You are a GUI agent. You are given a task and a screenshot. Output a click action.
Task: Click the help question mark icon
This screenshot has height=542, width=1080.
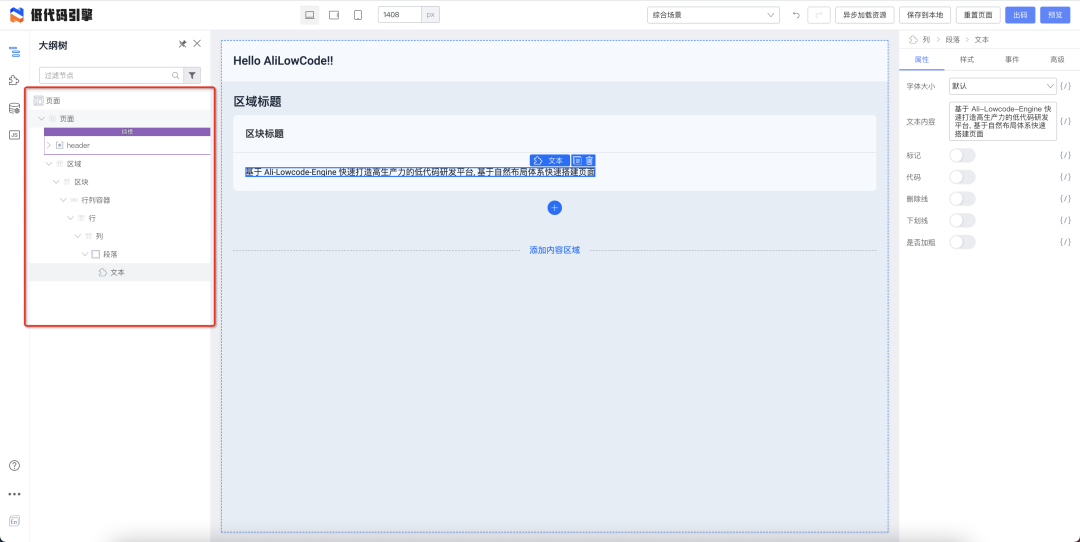coord(14,466)
